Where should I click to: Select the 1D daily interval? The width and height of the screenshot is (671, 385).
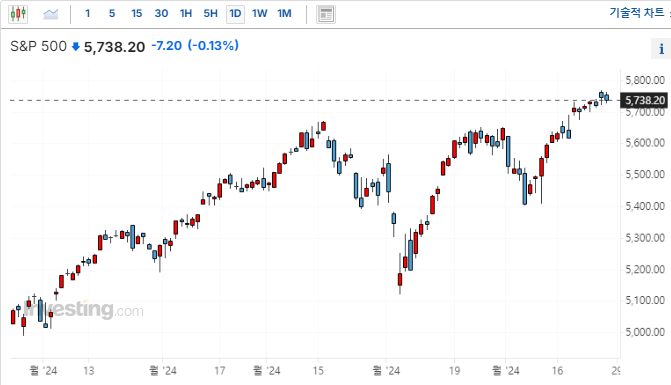pyautogui.click(x=235, y=14)
